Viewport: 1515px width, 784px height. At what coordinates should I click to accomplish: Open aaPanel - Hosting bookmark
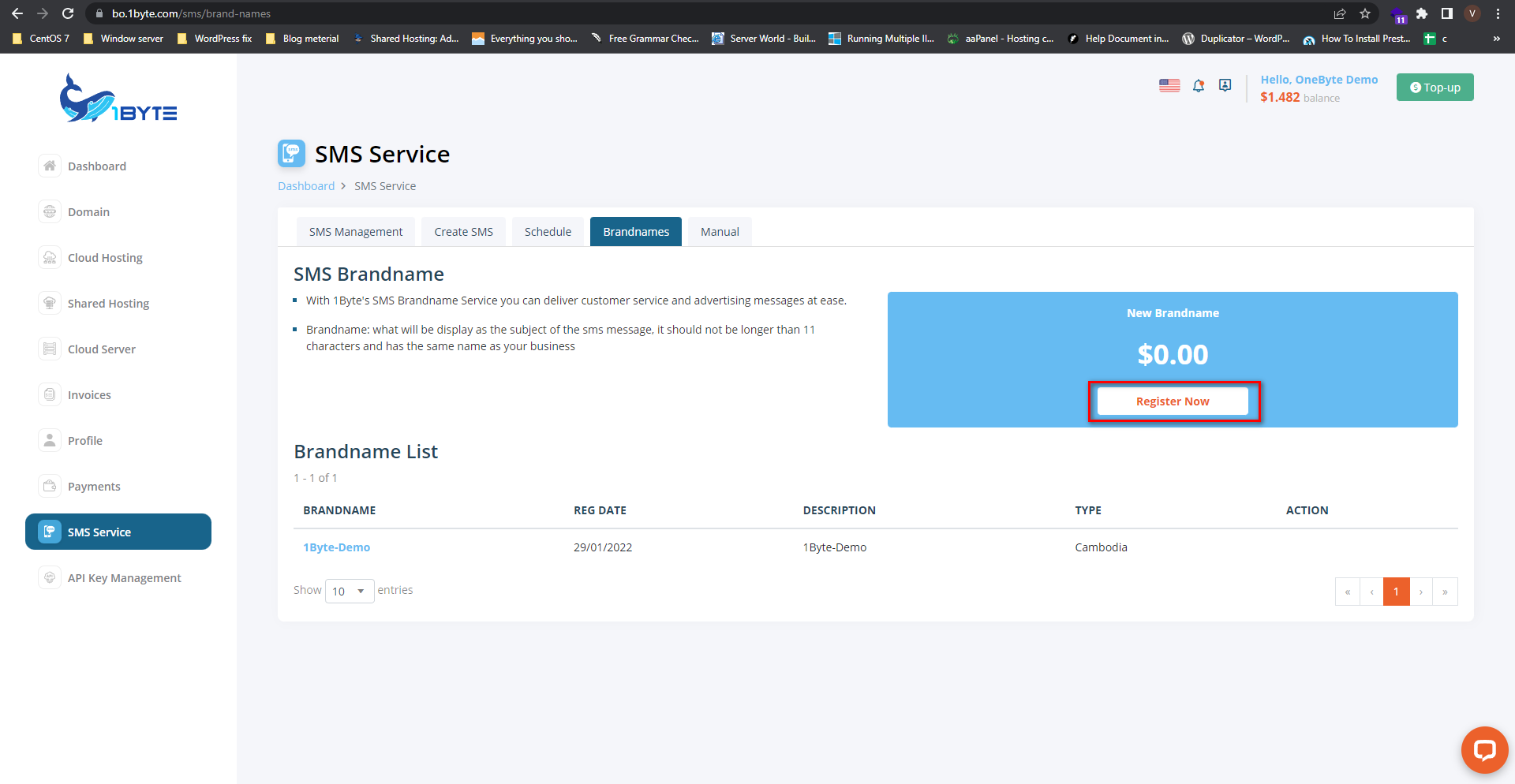point(1001,39)
